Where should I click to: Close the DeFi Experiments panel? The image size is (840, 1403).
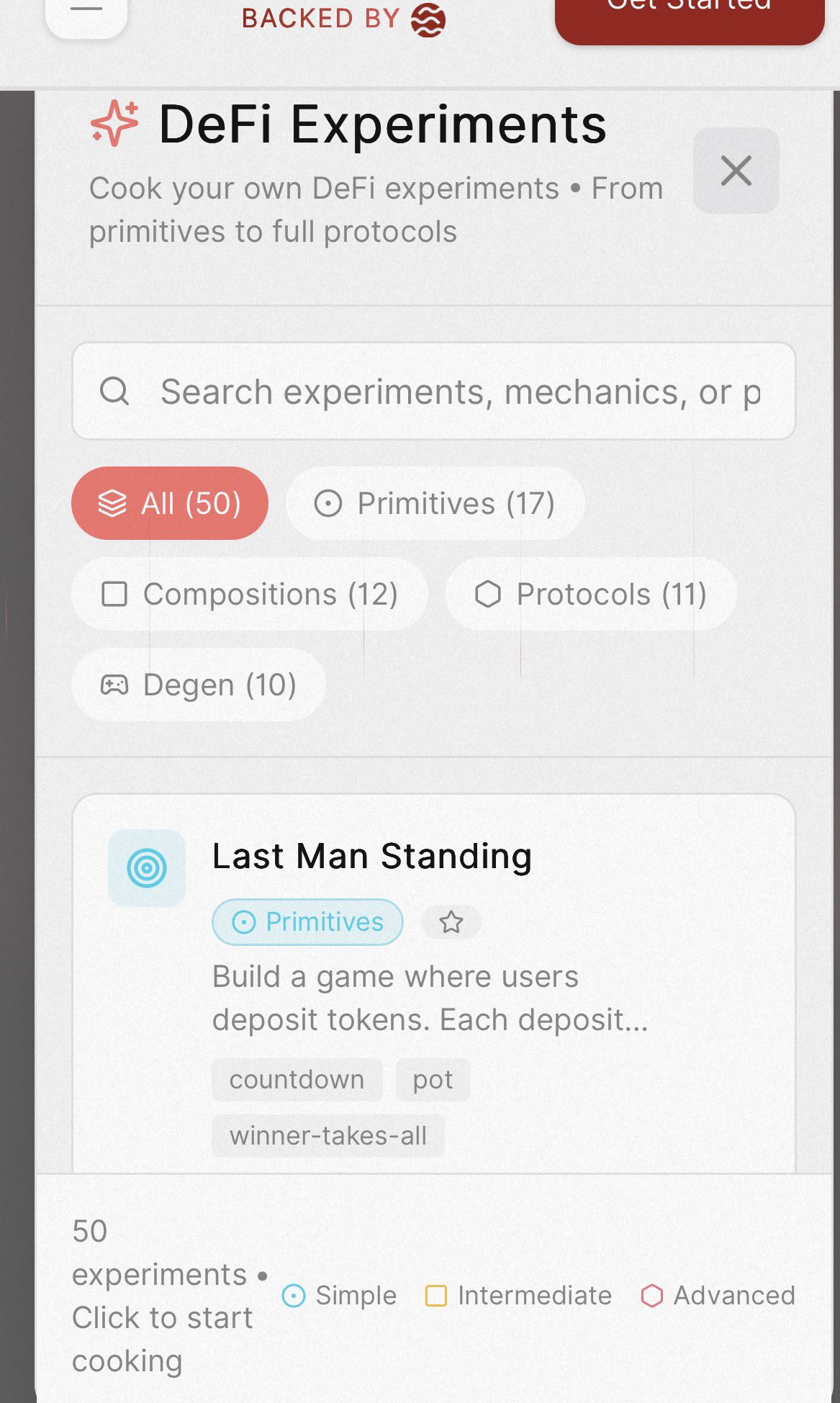(736, 171)
